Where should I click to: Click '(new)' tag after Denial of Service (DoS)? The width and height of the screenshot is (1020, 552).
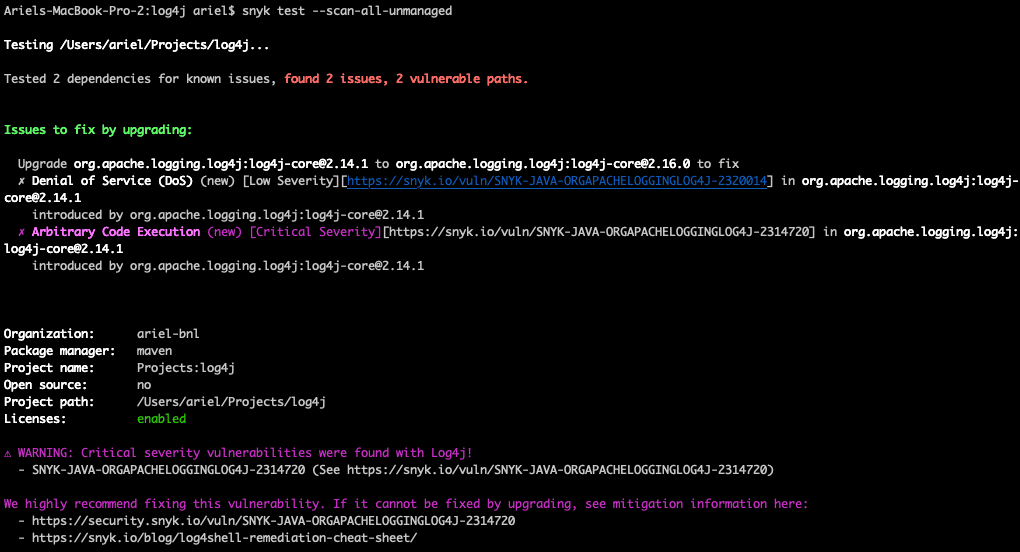(x=217, y=181)
